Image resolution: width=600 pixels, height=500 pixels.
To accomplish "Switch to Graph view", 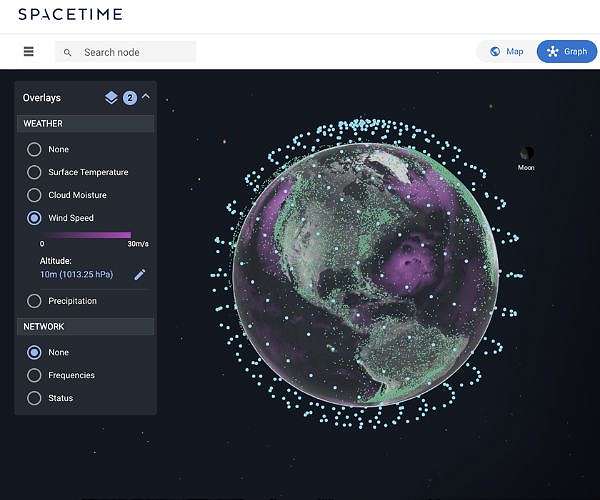I will tap(566, 51).
